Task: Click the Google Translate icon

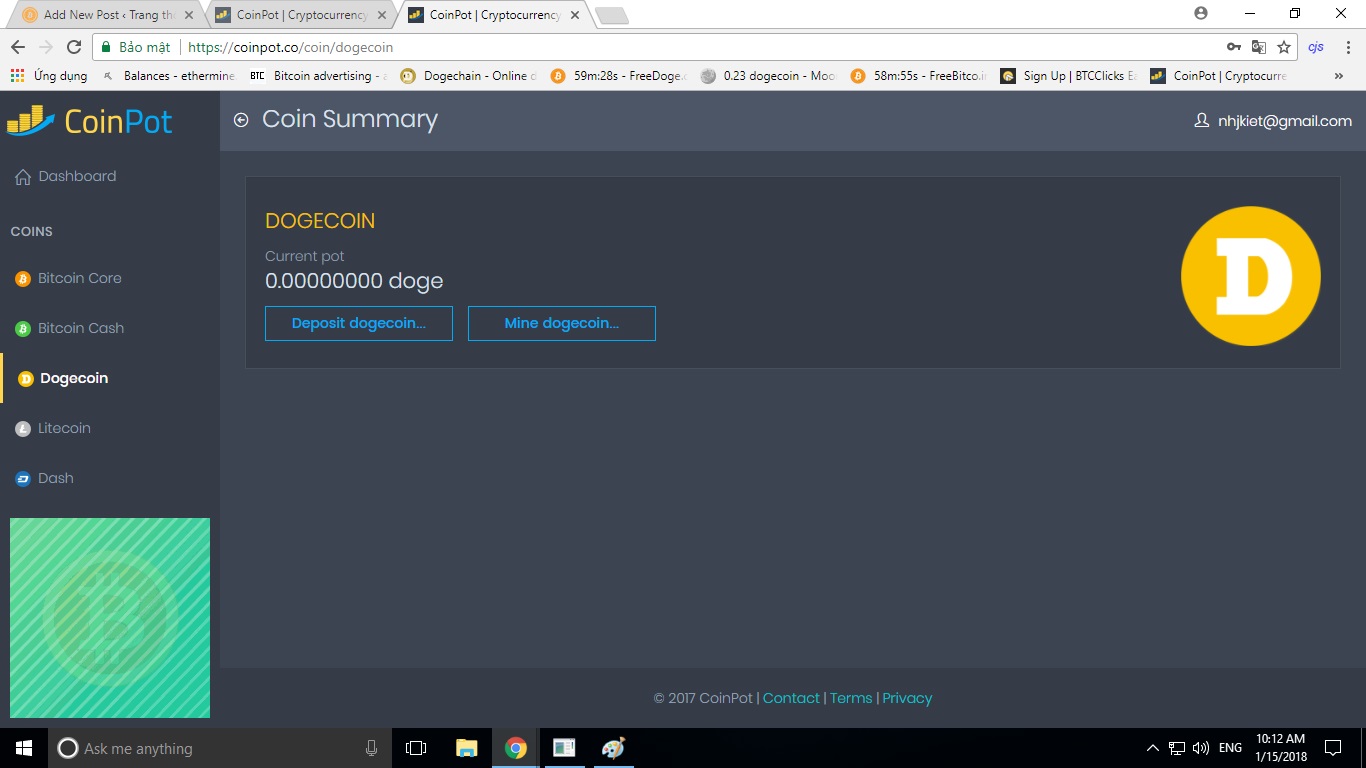Action: (1259, 47)
